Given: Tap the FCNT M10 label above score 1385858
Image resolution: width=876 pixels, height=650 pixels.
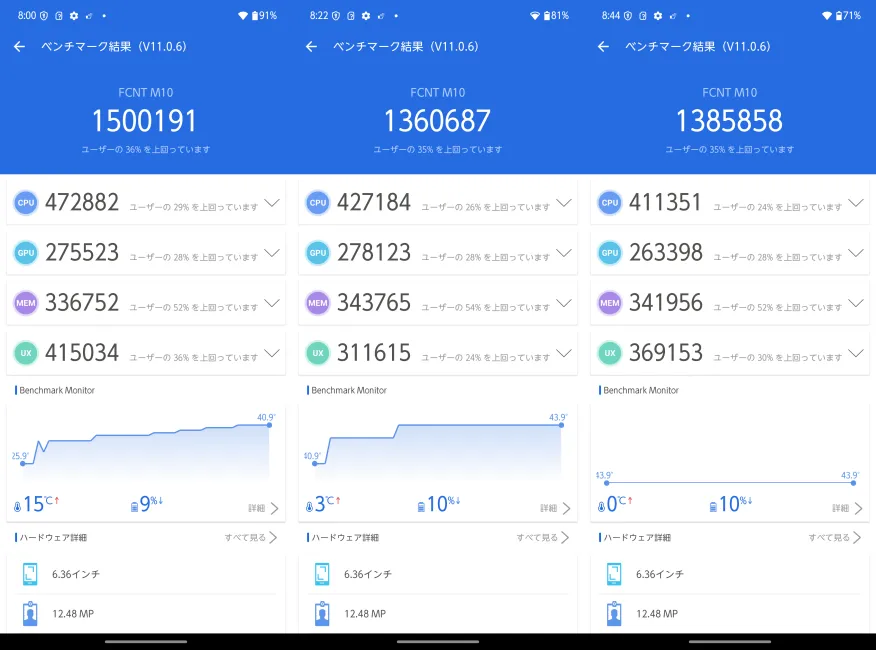Looking at the screenshot, I should (x=730, y=92).
